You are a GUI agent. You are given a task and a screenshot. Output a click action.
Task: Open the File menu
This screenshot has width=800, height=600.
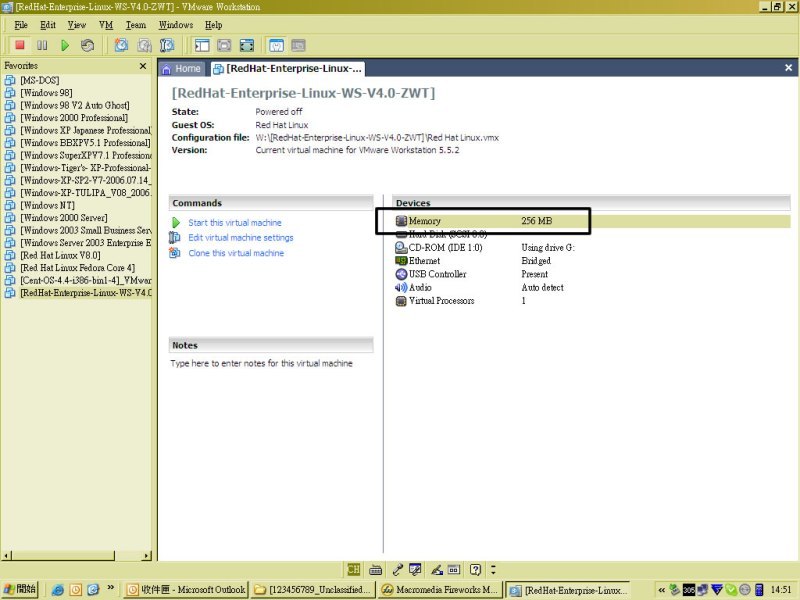click(x=21, y=25)
